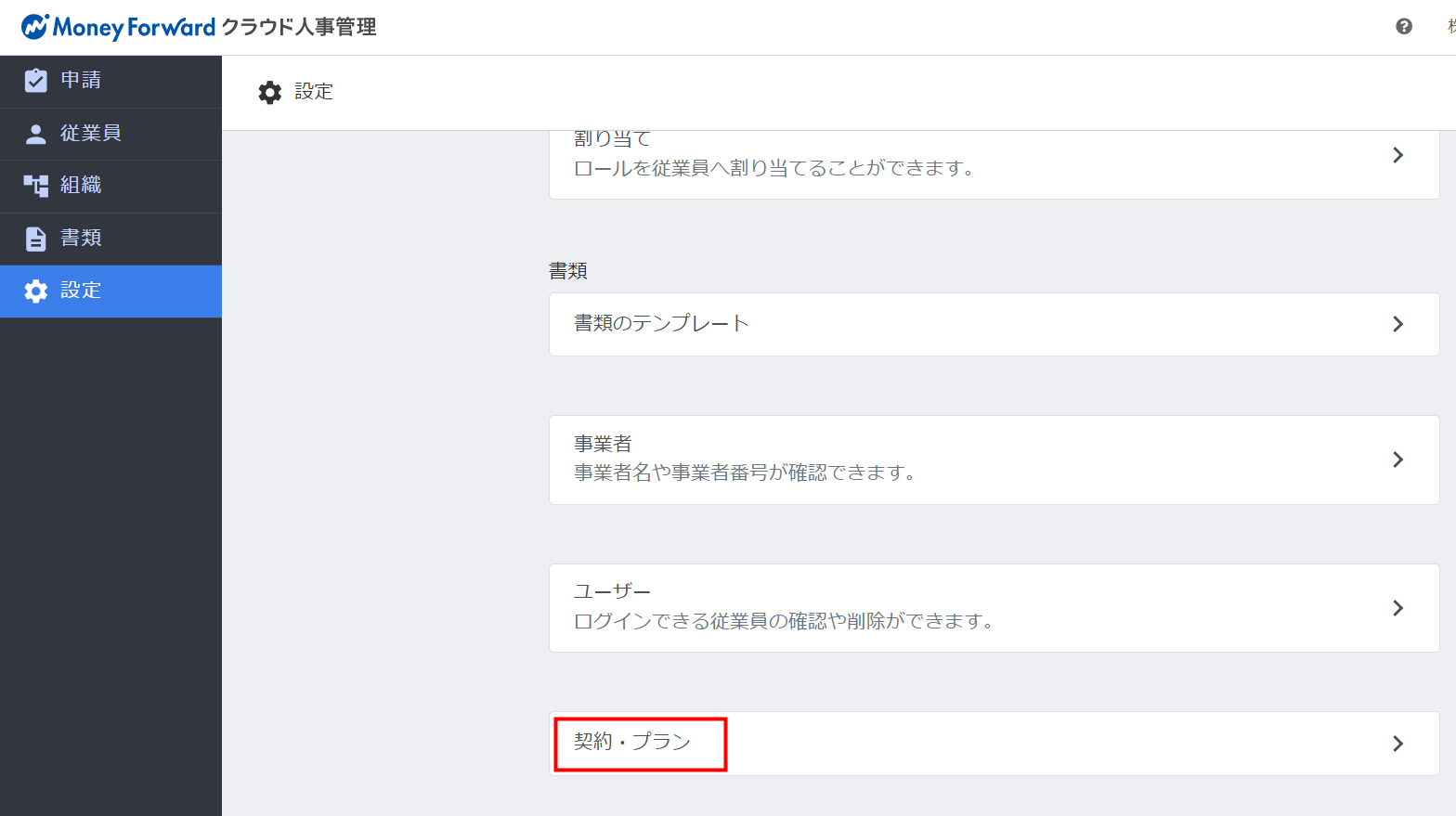This screenshot has width=1456, height=816.
Task: Click the Money Forward logo
Action: [x=119, y=27]
